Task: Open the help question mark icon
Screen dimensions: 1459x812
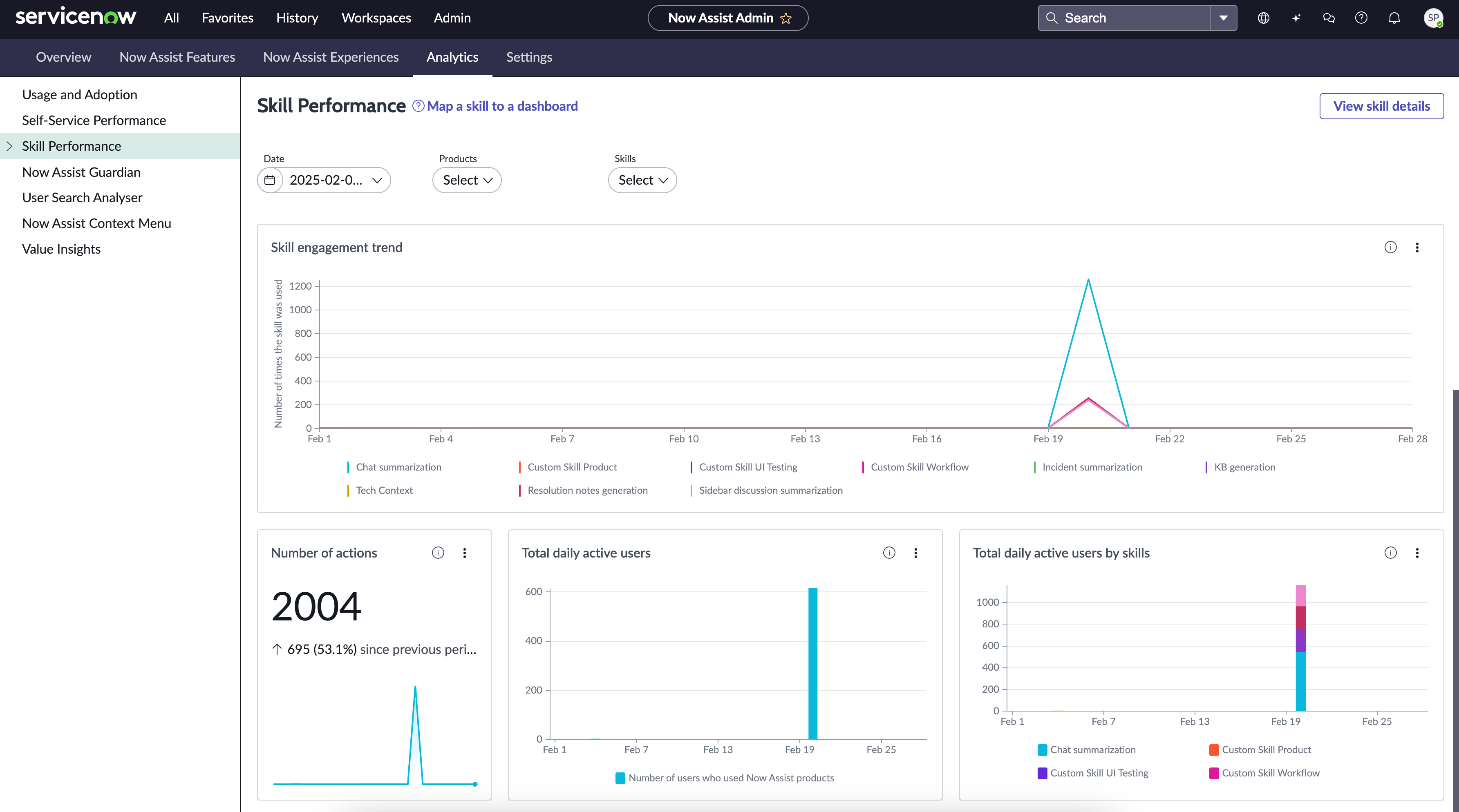Action: [1361, 18]
